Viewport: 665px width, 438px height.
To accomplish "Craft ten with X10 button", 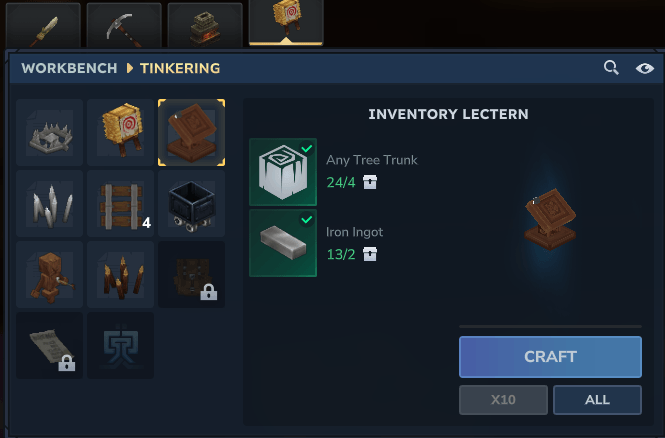I will click(x=503, y=400).
